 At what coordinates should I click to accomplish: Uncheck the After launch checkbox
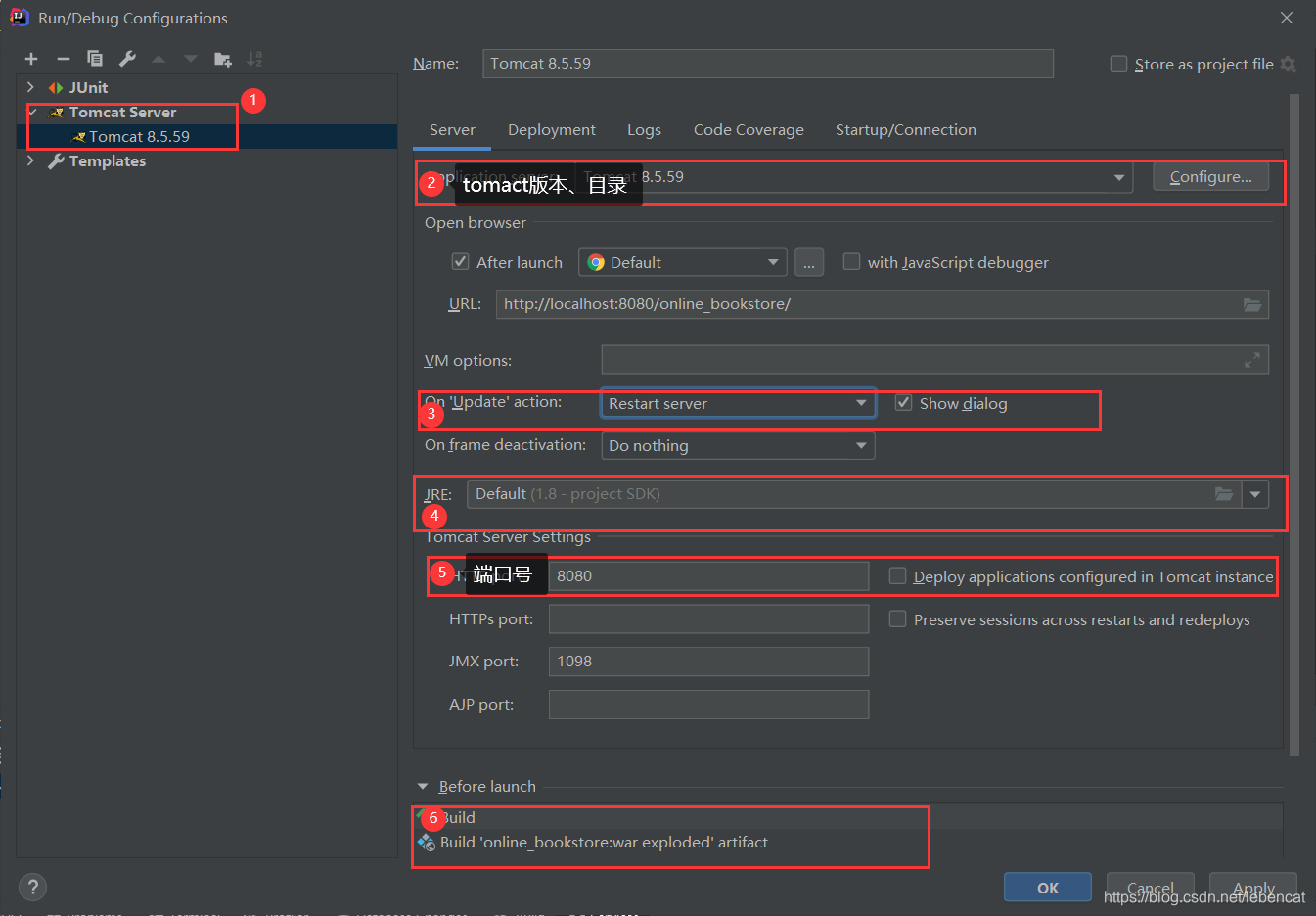[460, 261]
